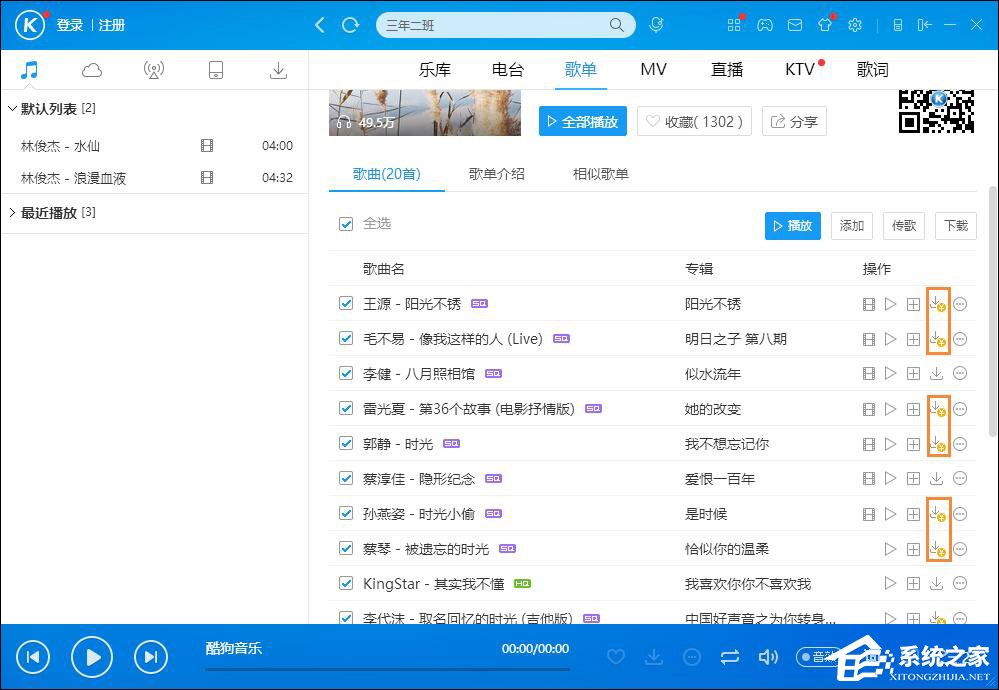Open the message inbox icon
The height and width of the screenshot is (690, 999).
[x=794, y=25]
